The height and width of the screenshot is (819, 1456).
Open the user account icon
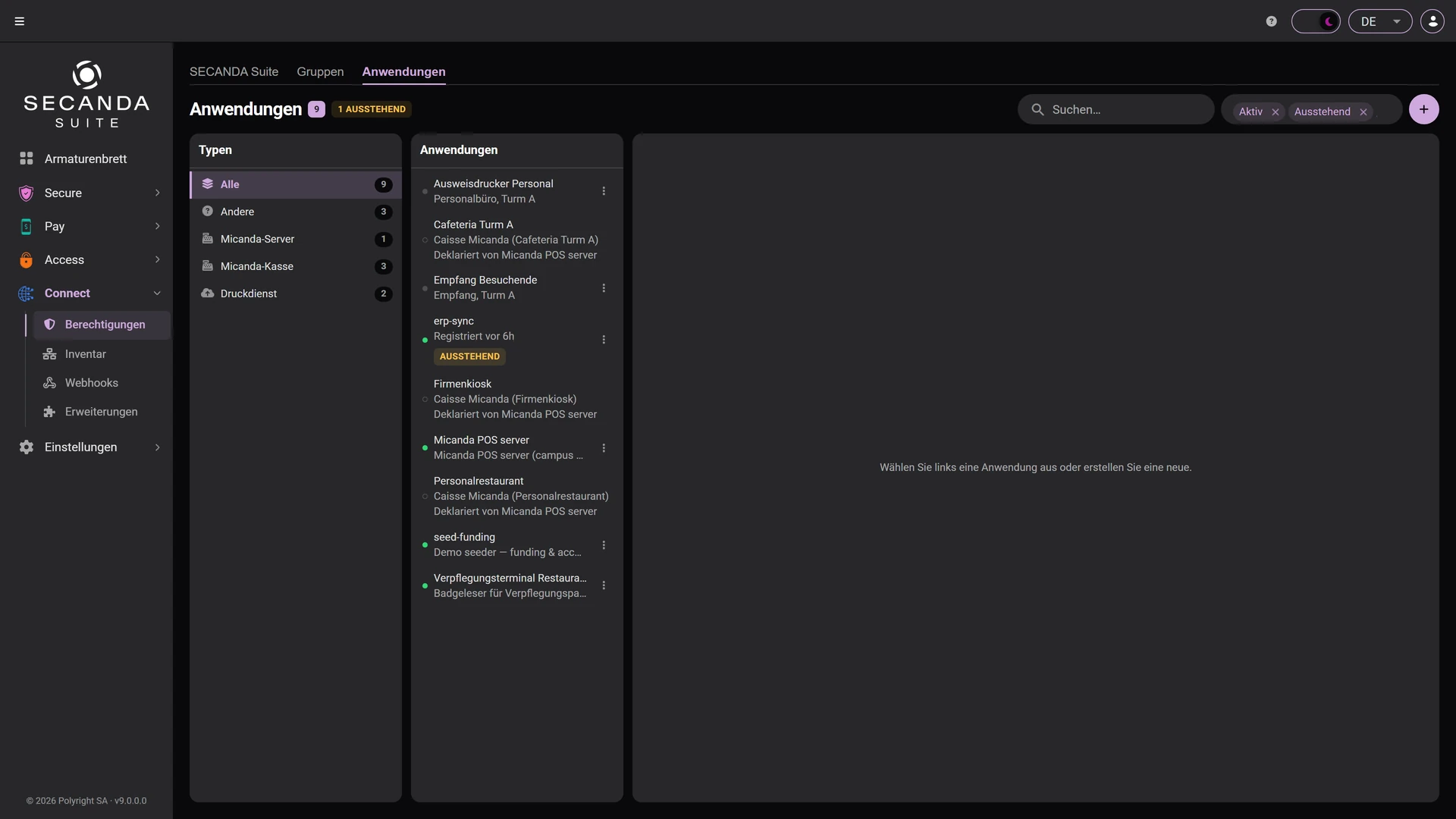pos(1432,21)
